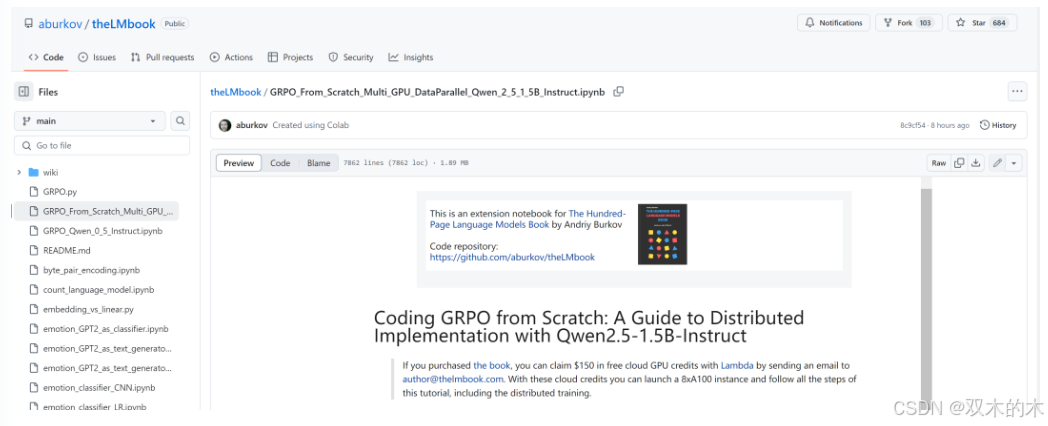Click the notebook title heading text

pyautogui.click(x=589, y=326)
